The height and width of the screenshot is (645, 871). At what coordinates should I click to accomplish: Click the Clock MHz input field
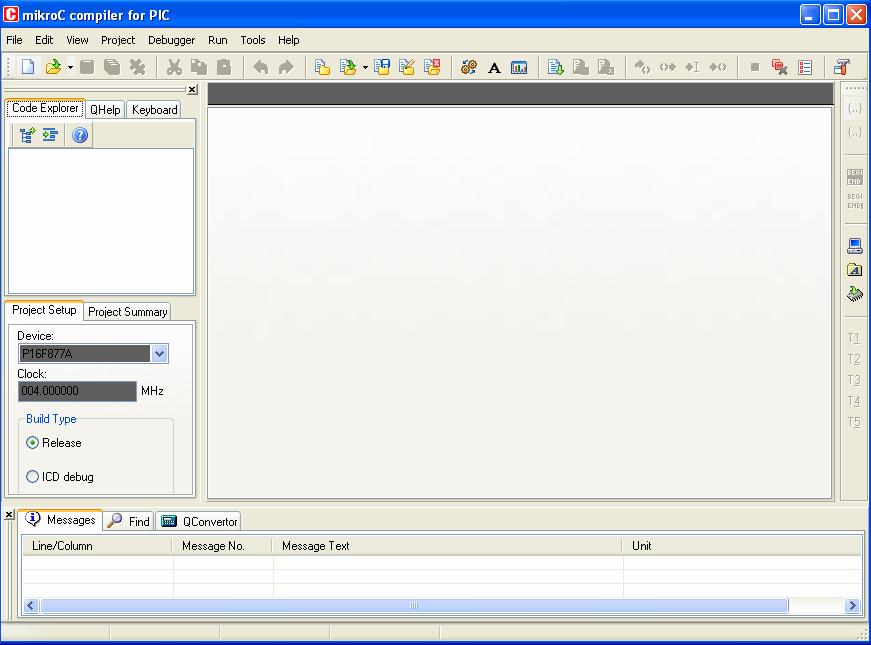[x=77, y=391]
